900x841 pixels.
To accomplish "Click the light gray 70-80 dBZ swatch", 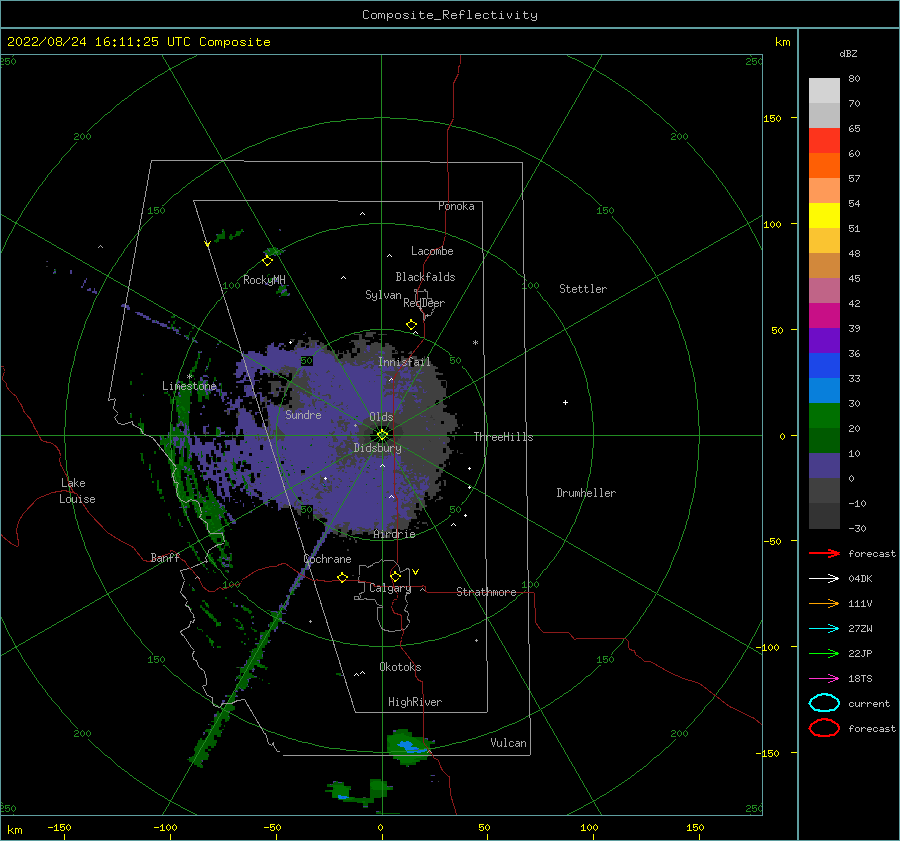I will (824, 91).
